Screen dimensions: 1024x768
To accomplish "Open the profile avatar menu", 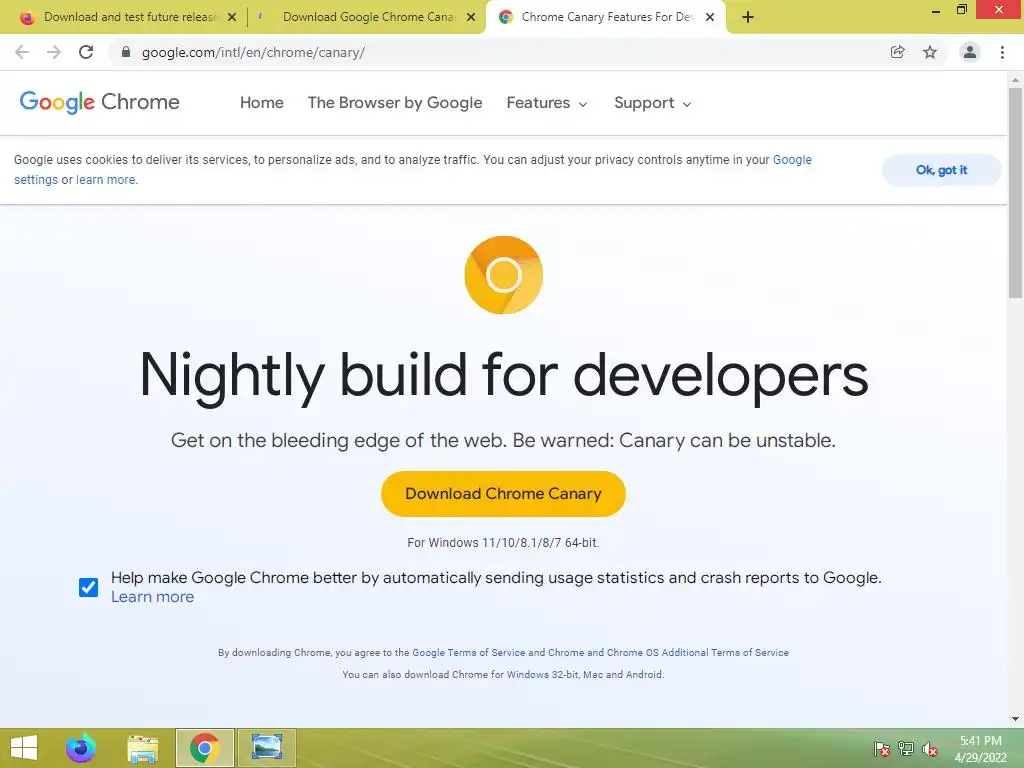I will point(970,52).
